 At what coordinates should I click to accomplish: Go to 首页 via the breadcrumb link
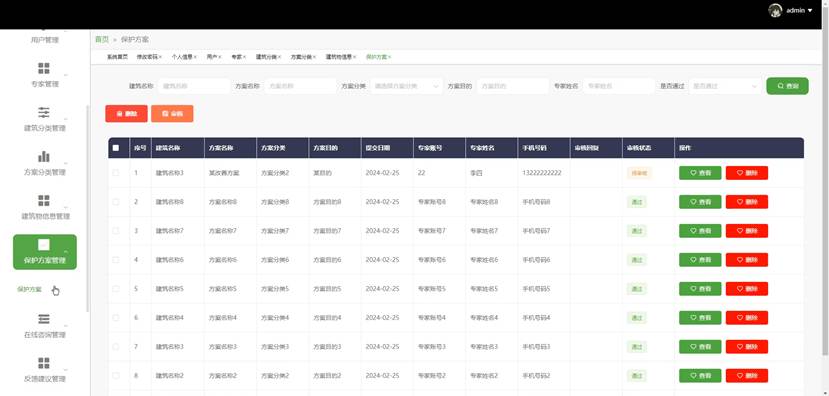[102, 40]
